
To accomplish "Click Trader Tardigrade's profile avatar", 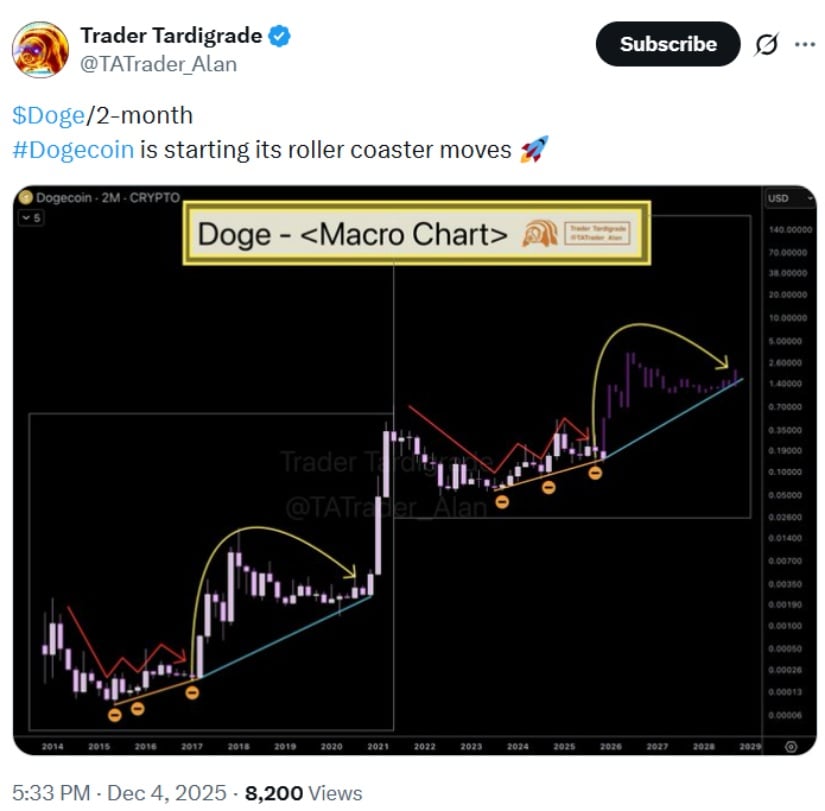I will (x=42, y=44).
